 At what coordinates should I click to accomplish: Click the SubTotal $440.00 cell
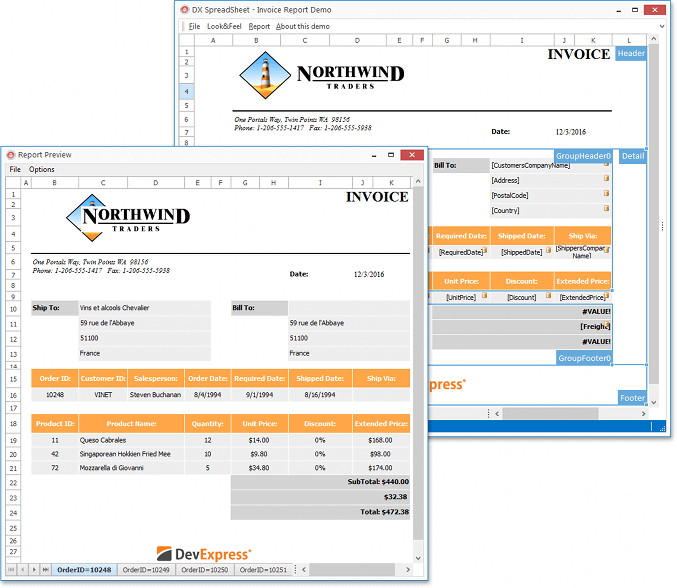click(x=320, y=482)
